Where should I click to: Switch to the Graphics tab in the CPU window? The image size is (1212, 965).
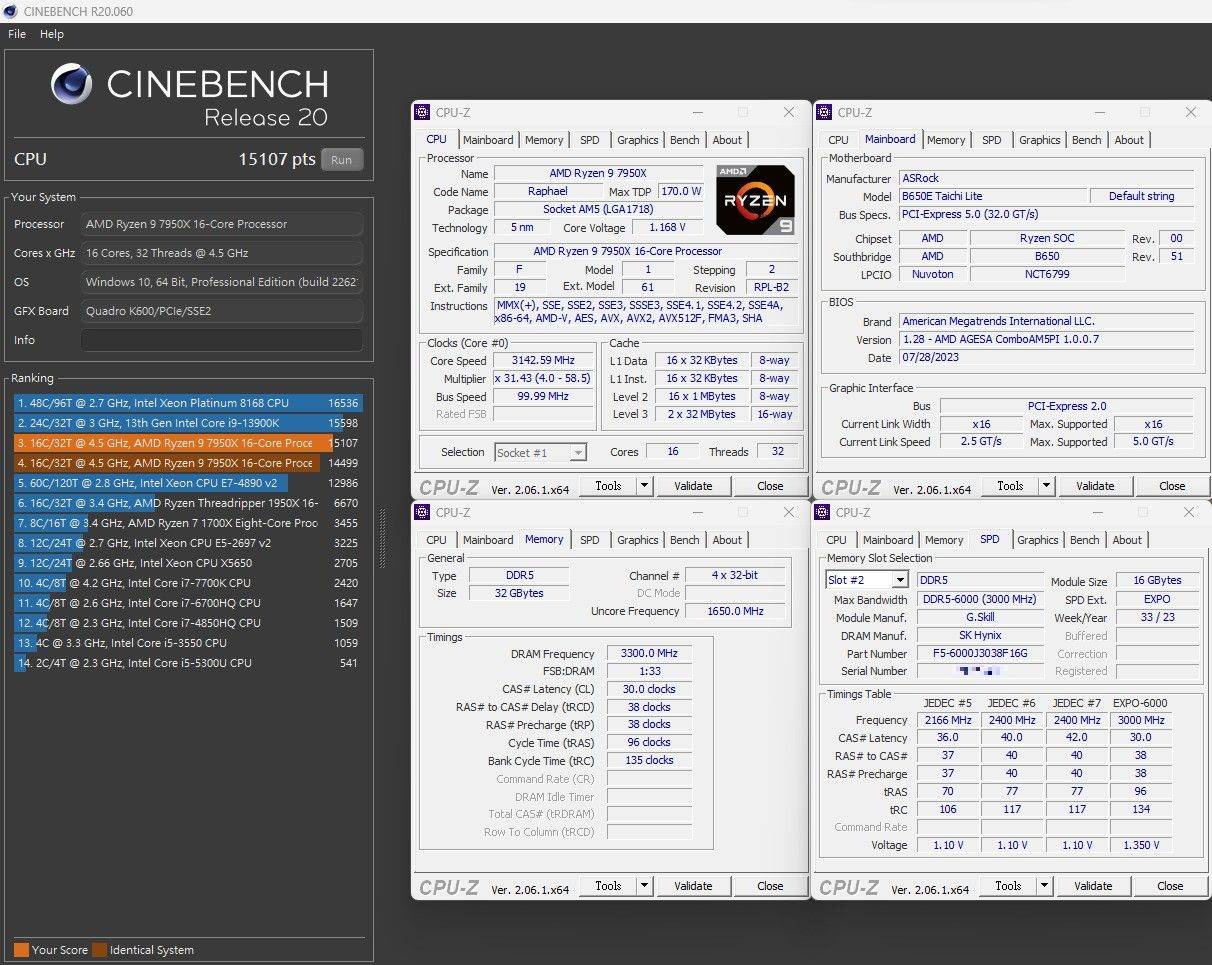[637, 139]
